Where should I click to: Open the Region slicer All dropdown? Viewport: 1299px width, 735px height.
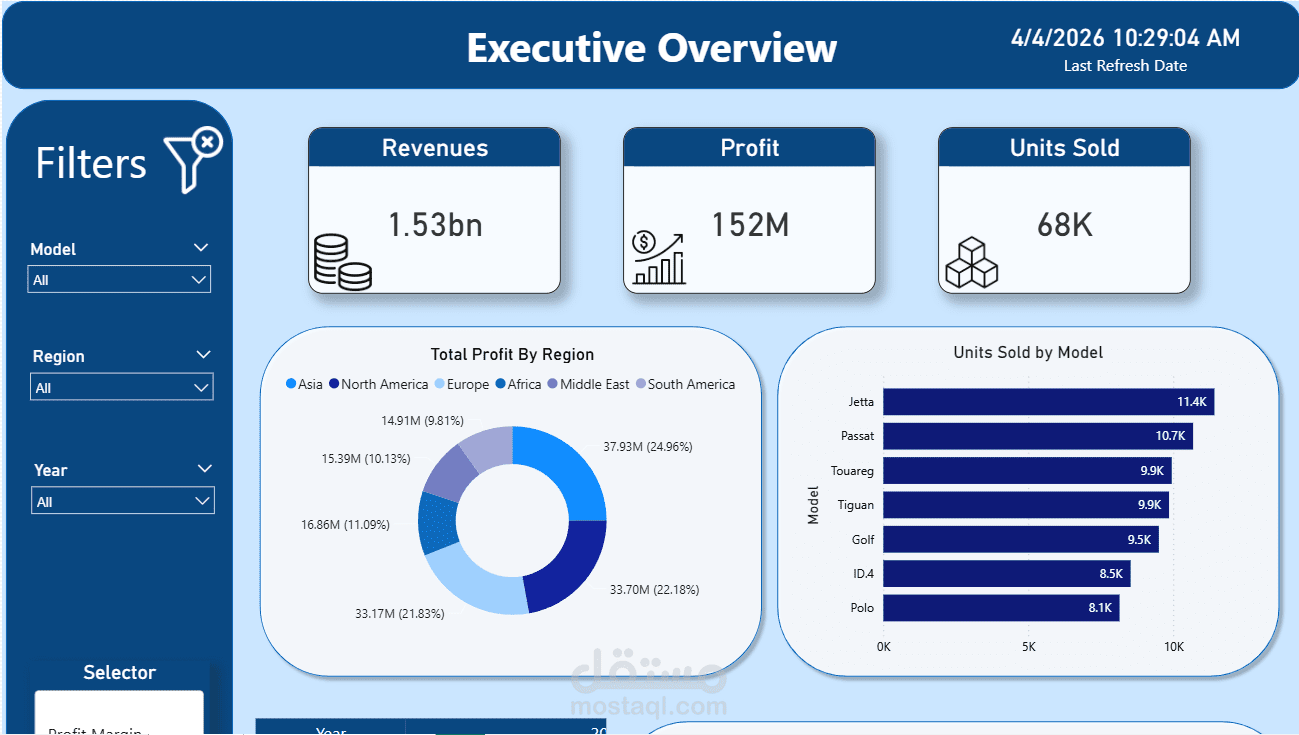pyautogui.click(x=122, y=387)
